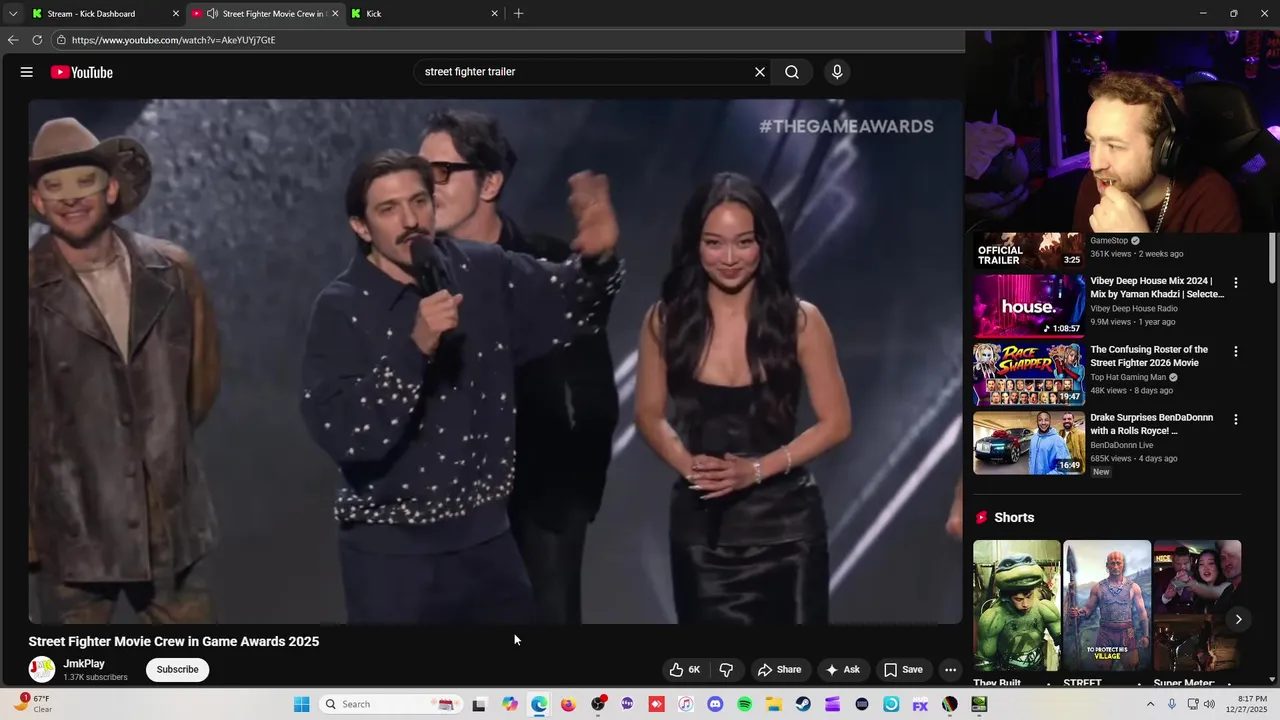Close the Kick tab
1280x720 pixels.
click(494, 14)
